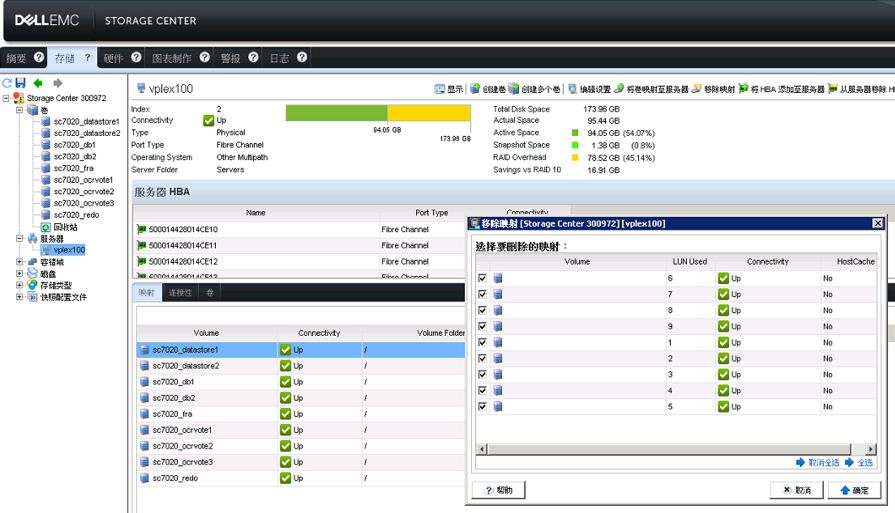Screen dimensions: 895x513
Task: Click right arrow of dialog horizontal scrollbar
Action: (870, 449)
